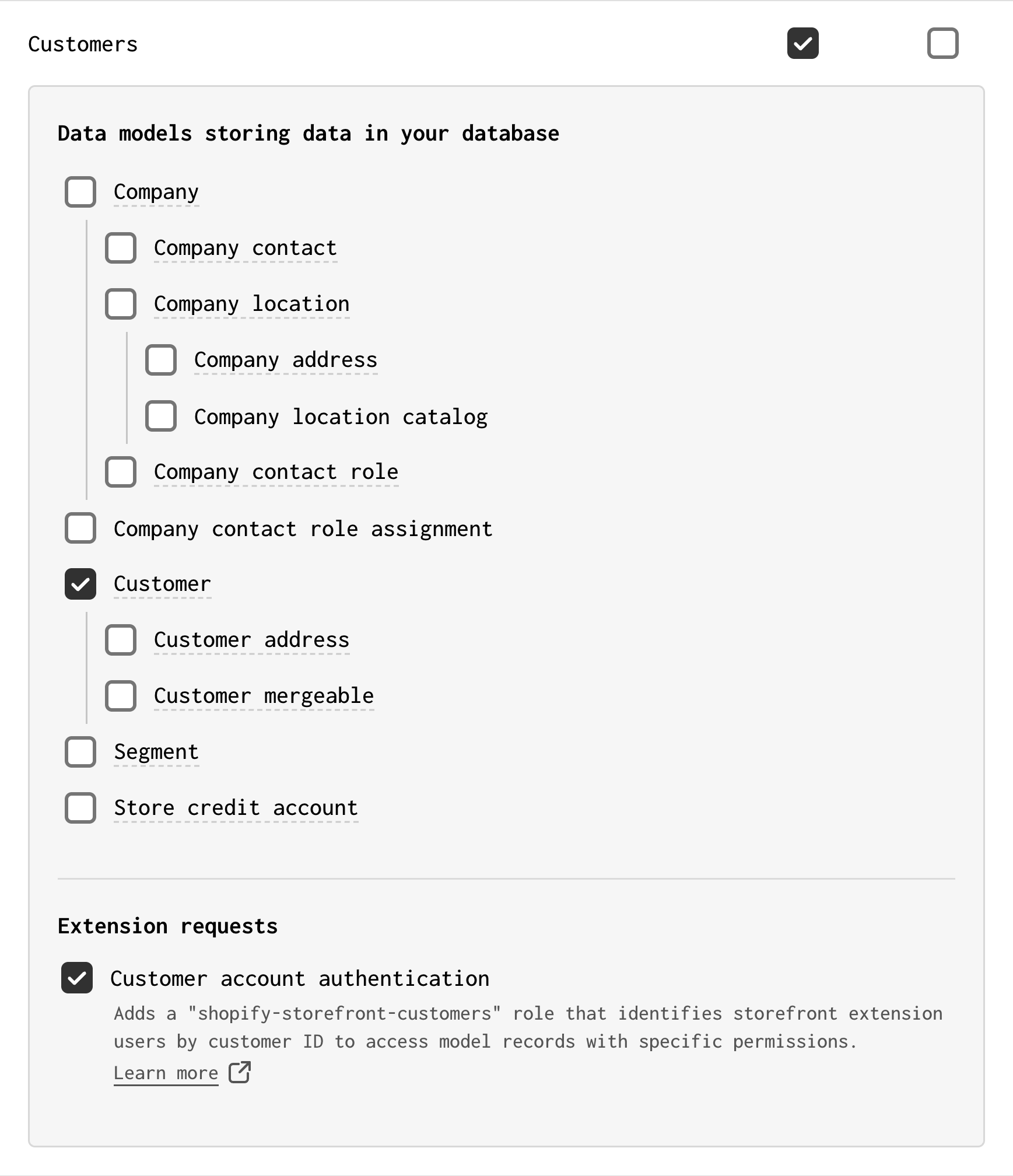This screenshot has width=1013, height=1176.
Task: Check the Company address permission
Action: pyautogui.click(x=160, y=360)
